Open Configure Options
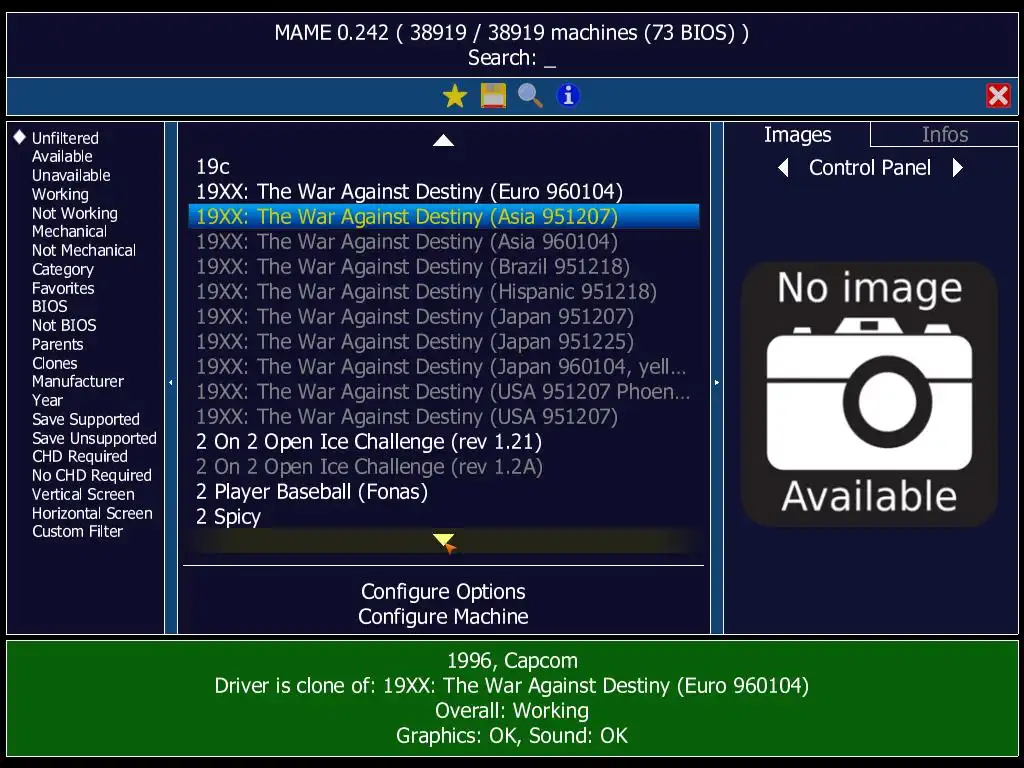This screenshot has height=768, width=1024. [443, 592]
